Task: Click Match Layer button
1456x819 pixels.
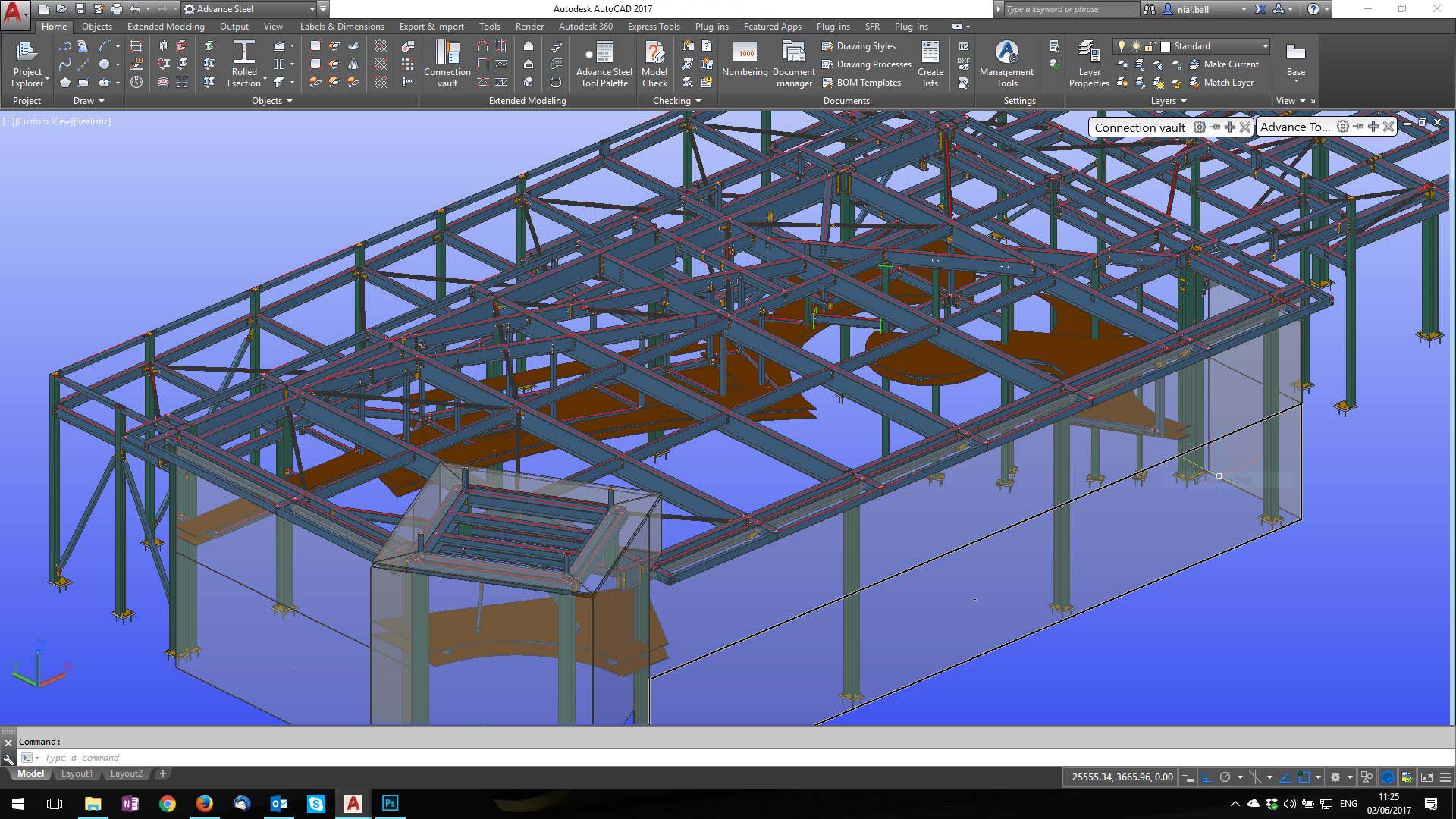Action: click(x=1221, y=83)
